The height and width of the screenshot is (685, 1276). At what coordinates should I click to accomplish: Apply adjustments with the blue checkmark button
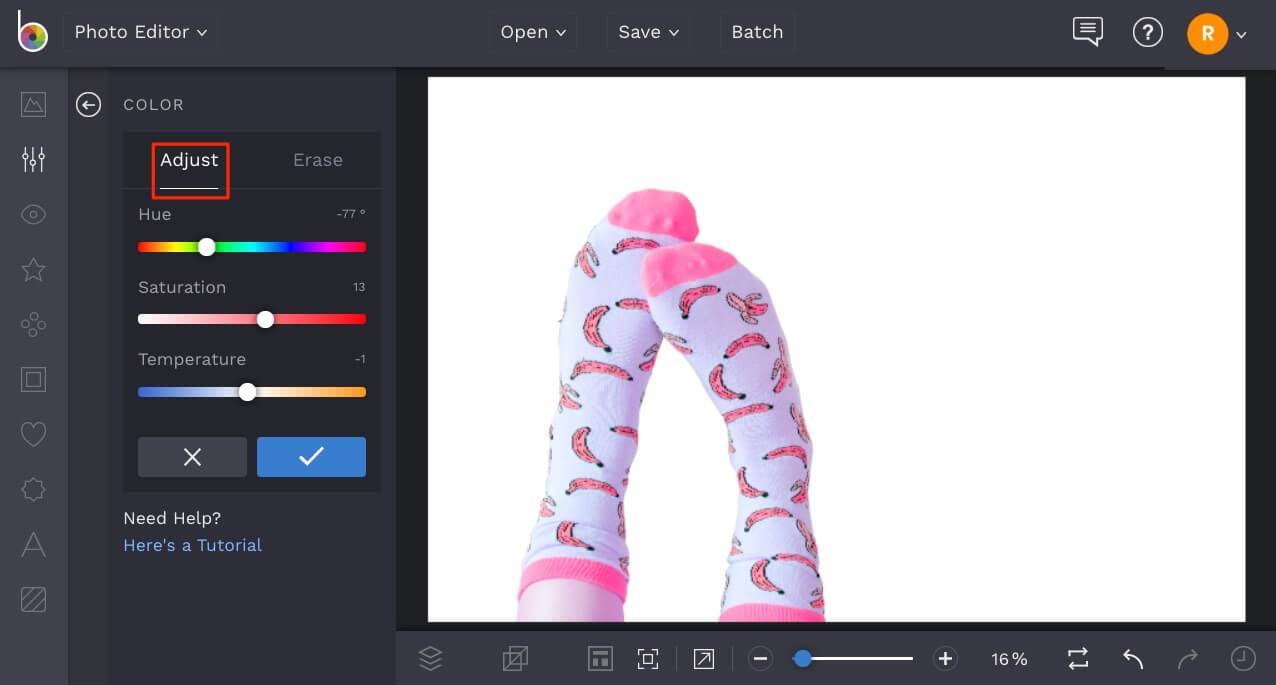[x=311, y=457]
